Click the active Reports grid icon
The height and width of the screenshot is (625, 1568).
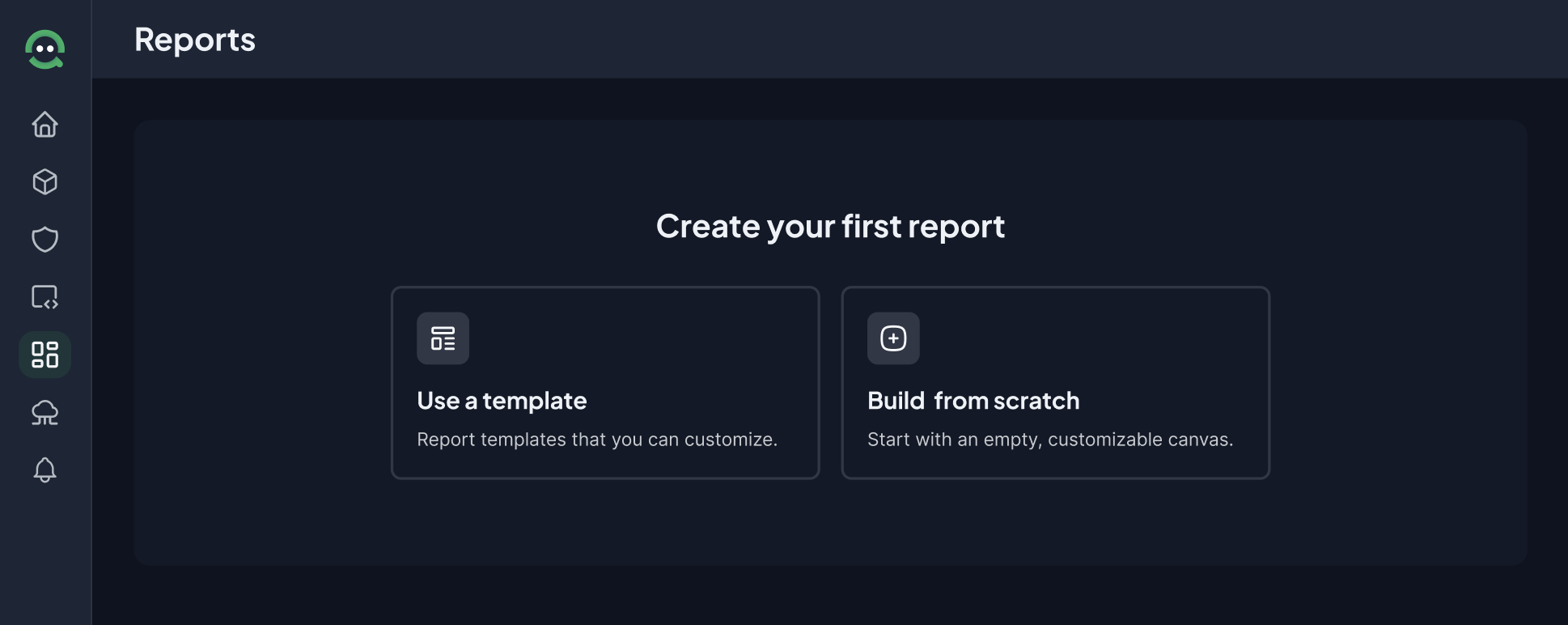45,355
